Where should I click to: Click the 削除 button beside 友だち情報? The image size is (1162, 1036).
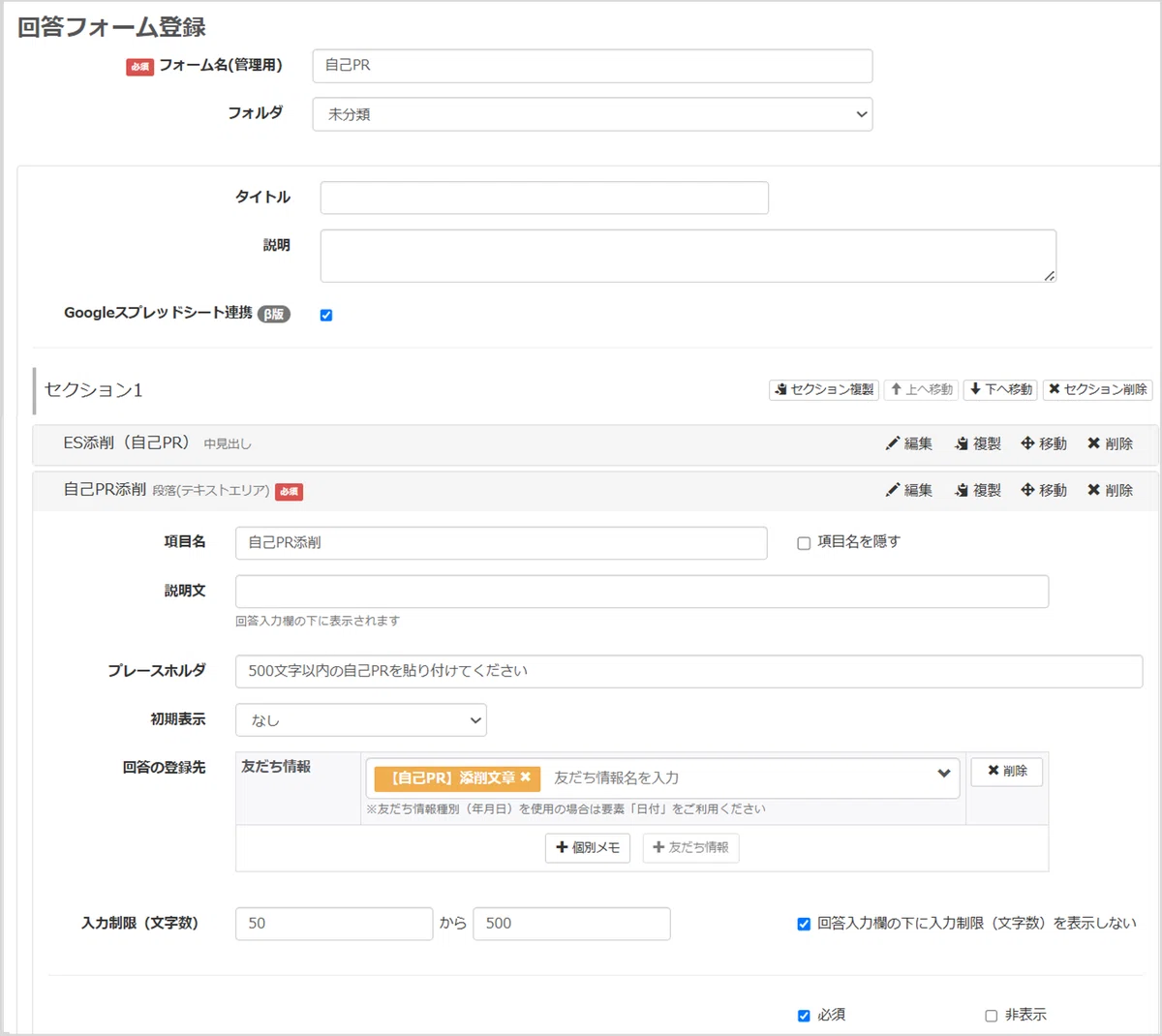coord(1007,772)
